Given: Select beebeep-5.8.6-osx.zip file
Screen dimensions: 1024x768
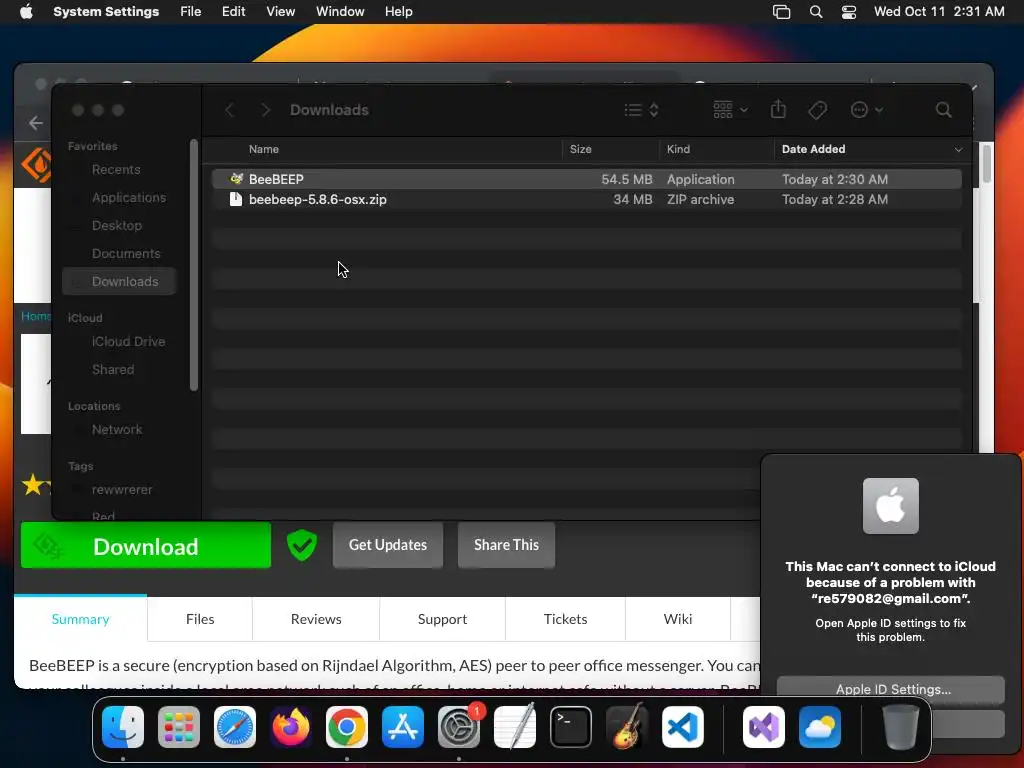Looking at the screenshot, I should pyautogui.click(x=586, y=200).
